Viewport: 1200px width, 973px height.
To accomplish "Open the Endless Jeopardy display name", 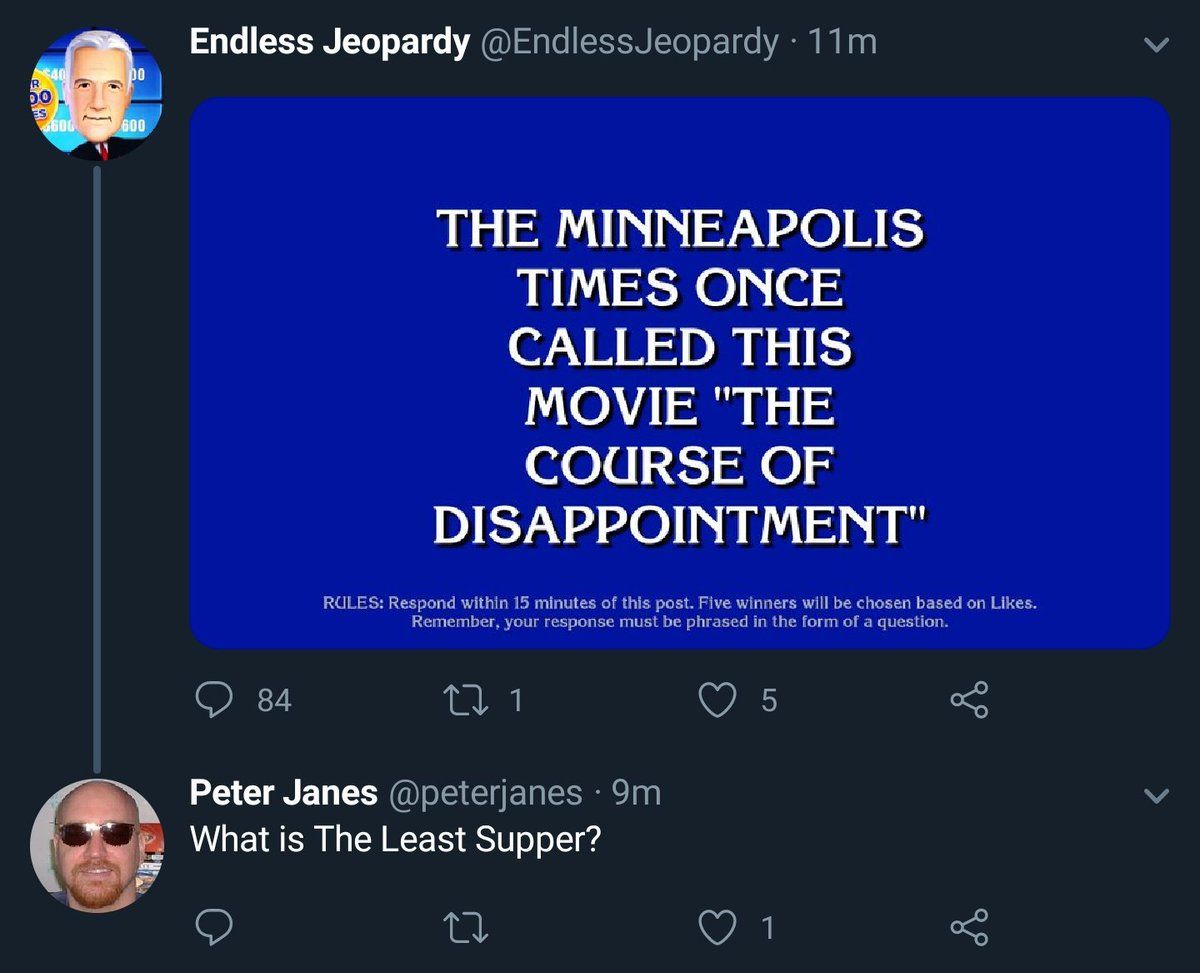I will [x=329, y=42].
